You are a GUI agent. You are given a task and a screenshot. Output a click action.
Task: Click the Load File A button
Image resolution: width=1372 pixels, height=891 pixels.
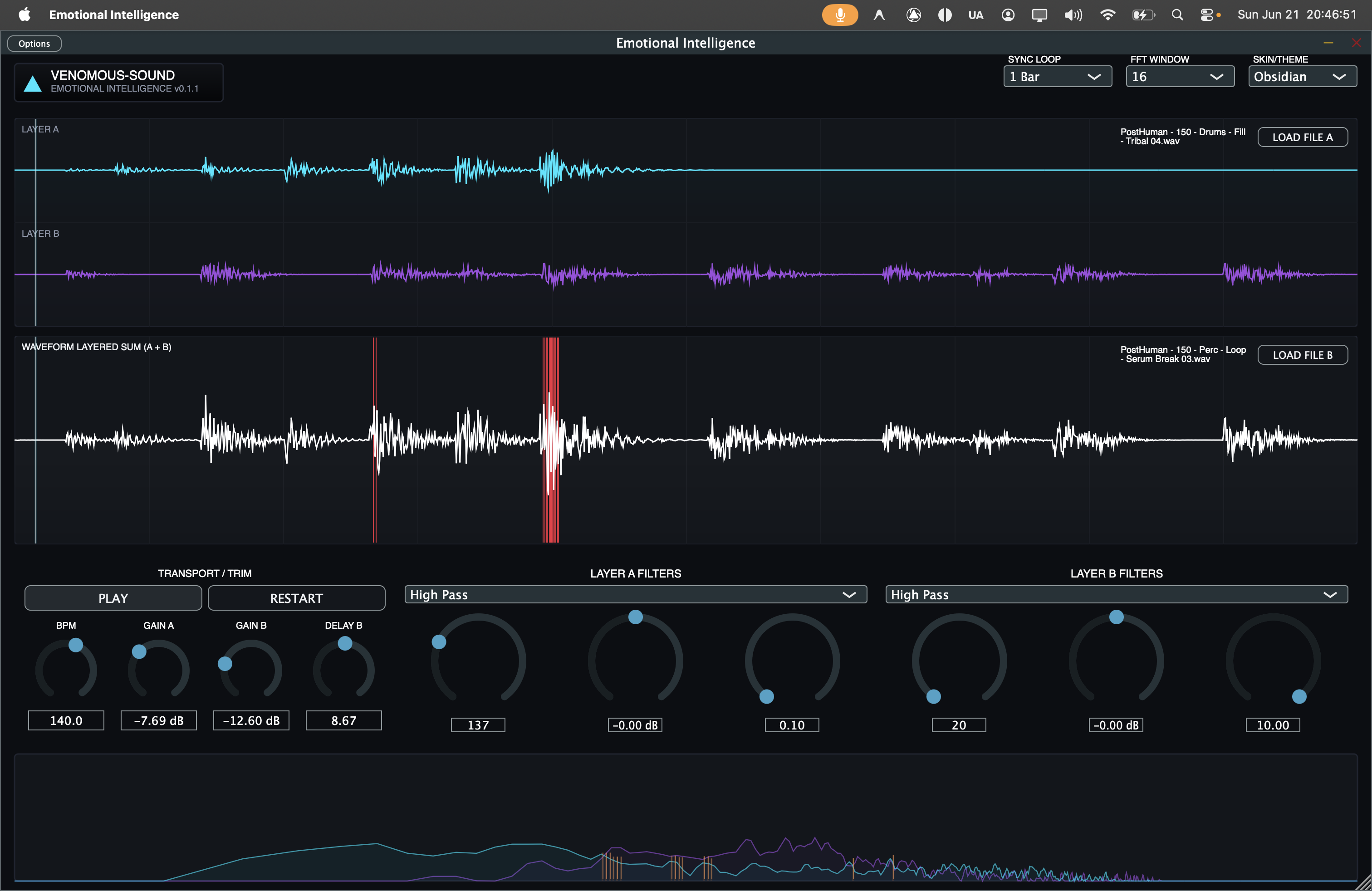(1302, 137)
